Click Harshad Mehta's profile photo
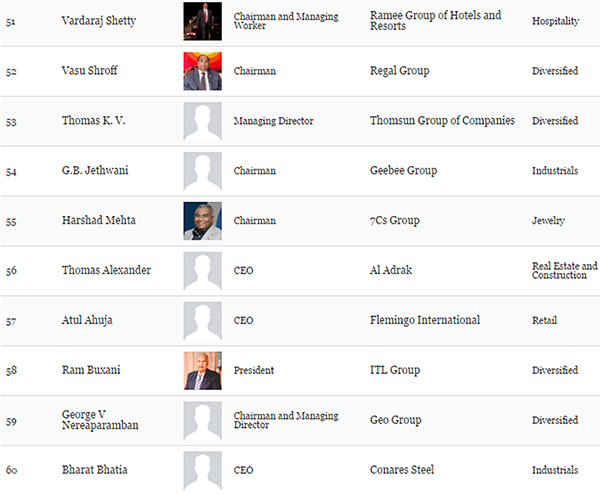 [202, 221]
